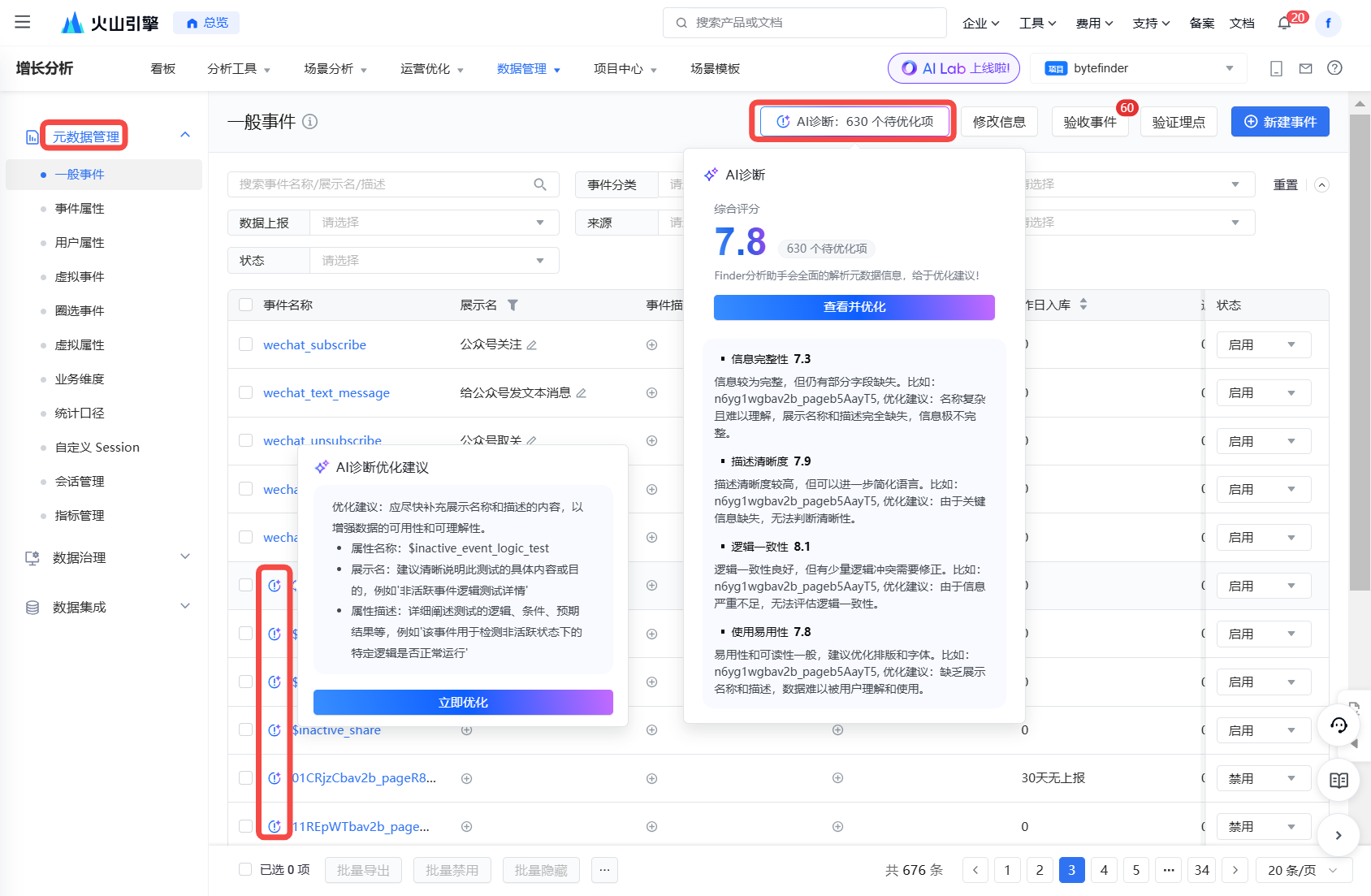Image resolution: width=1371 pixels, height=896 pixels.
Task: Open the 分析工具 menu
Action: point(239,69)
